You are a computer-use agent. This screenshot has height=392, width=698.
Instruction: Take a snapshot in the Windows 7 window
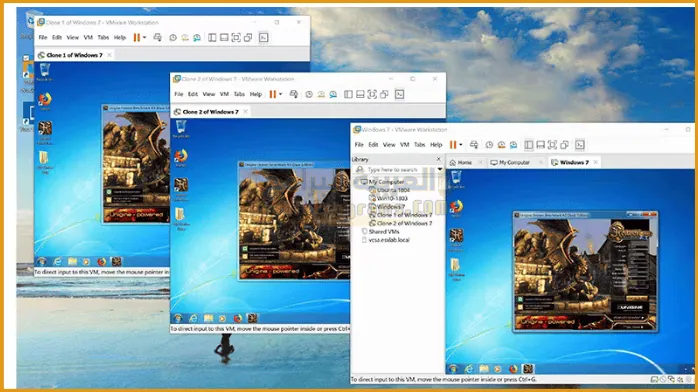pos(489,145)
